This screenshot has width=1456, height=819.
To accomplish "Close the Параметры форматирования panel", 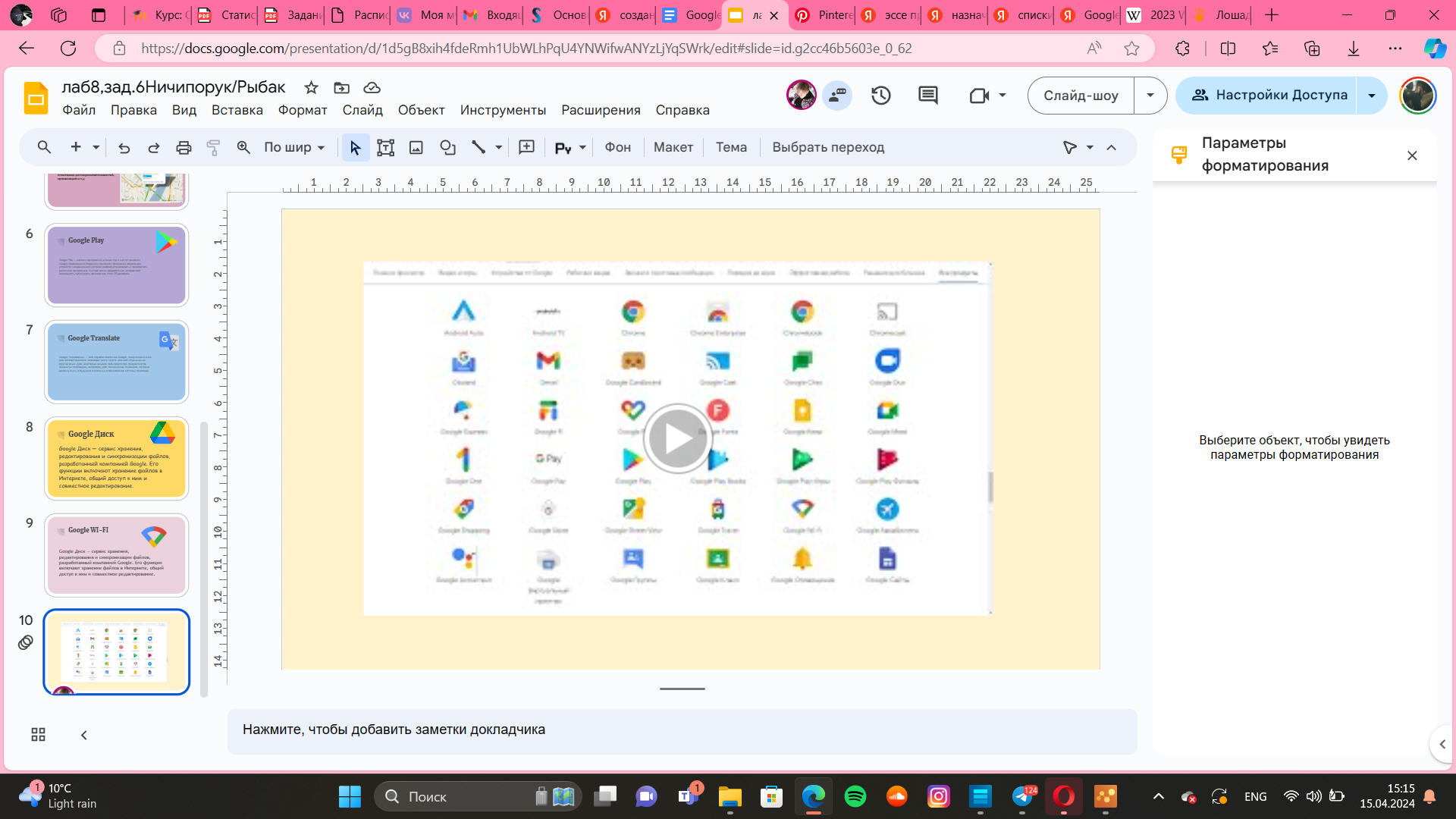I will pyautogui.click(x=1412, y=155).
